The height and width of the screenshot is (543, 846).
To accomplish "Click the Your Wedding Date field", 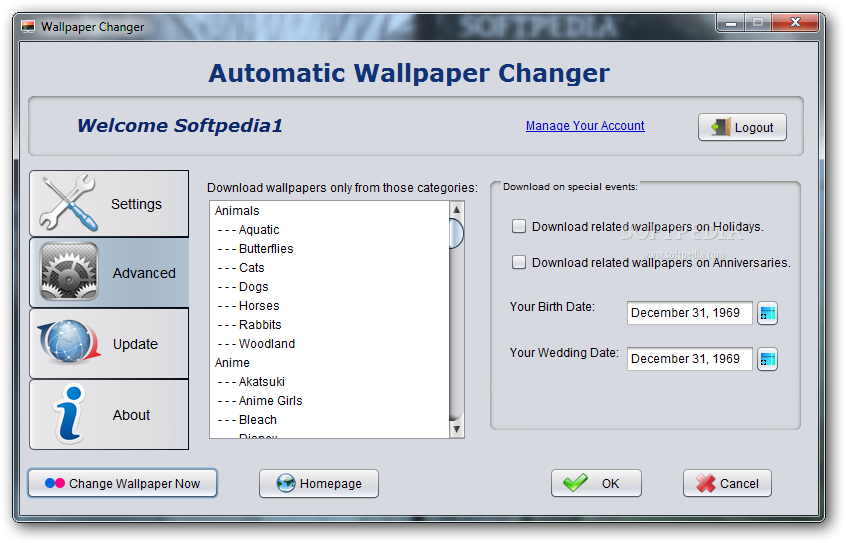I will pyautogui.click(x=690, y=359).
